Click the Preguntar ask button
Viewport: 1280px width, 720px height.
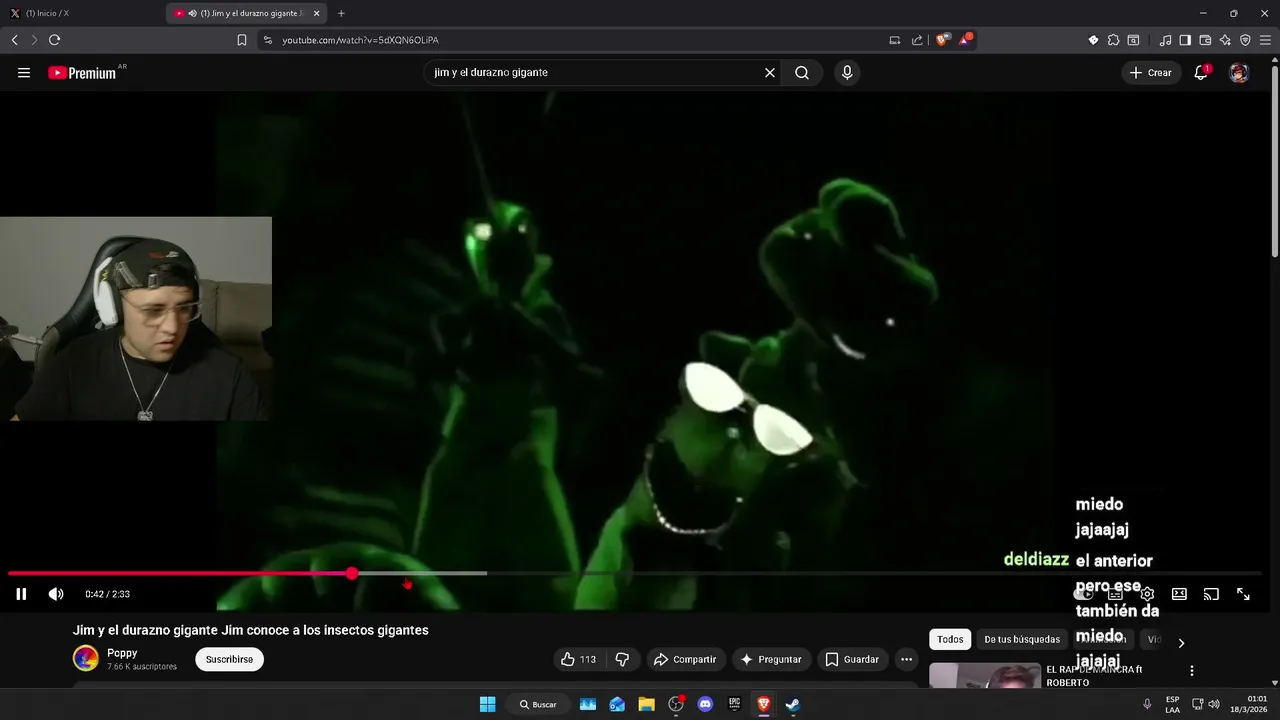click(770, 659)
